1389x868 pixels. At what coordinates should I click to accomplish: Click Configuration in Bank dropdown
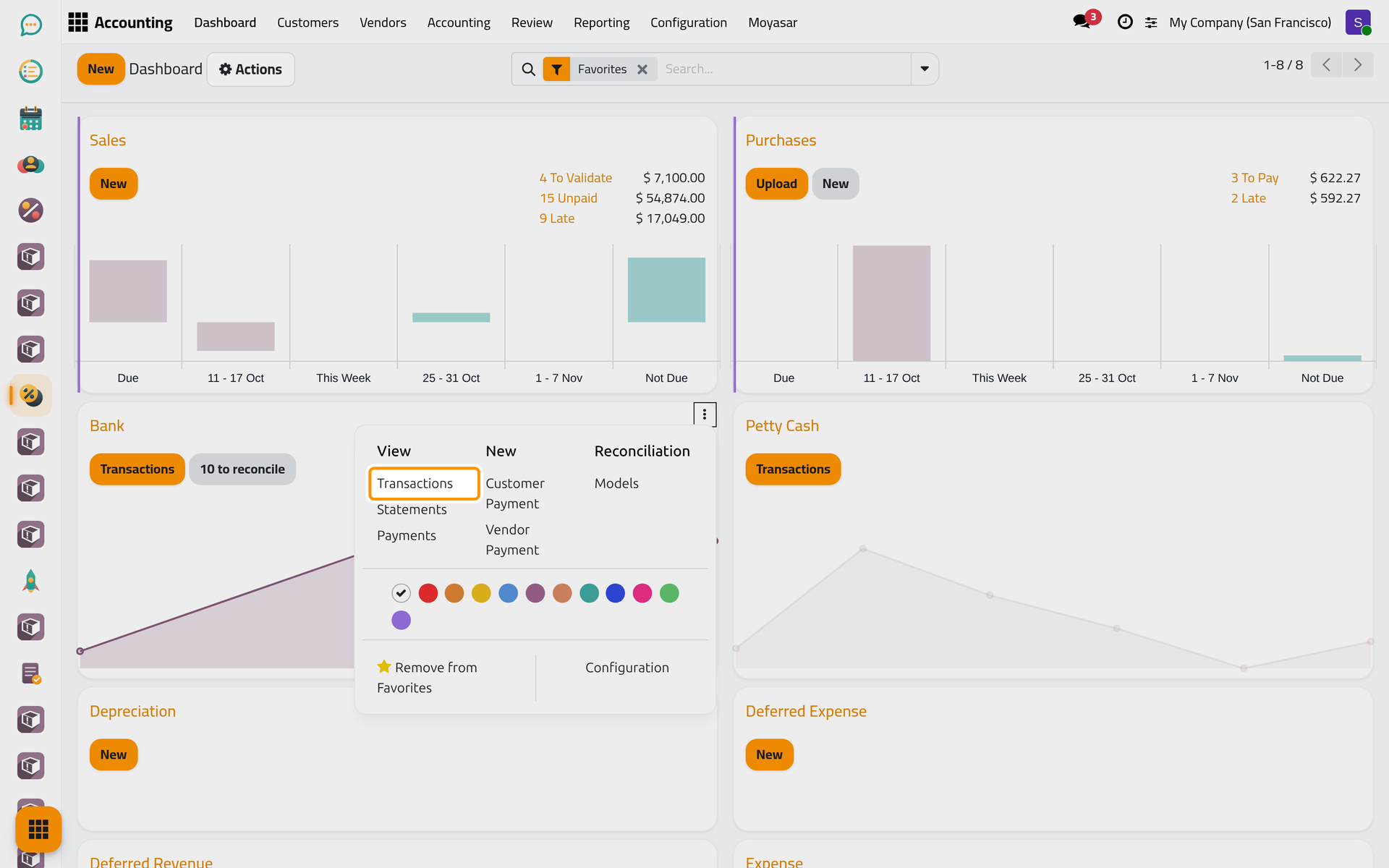tap(627, 668)
